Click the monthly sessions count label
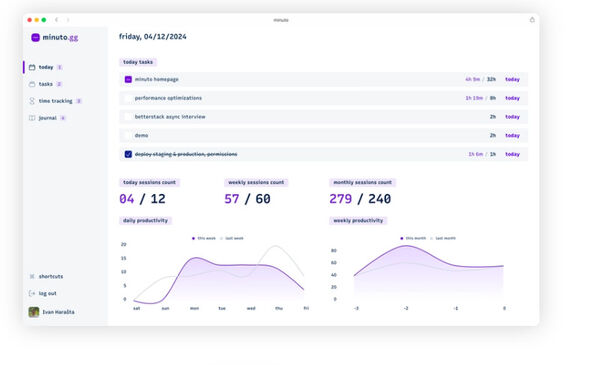The height and width of the screenshot is (365, 600). point(362,182)
